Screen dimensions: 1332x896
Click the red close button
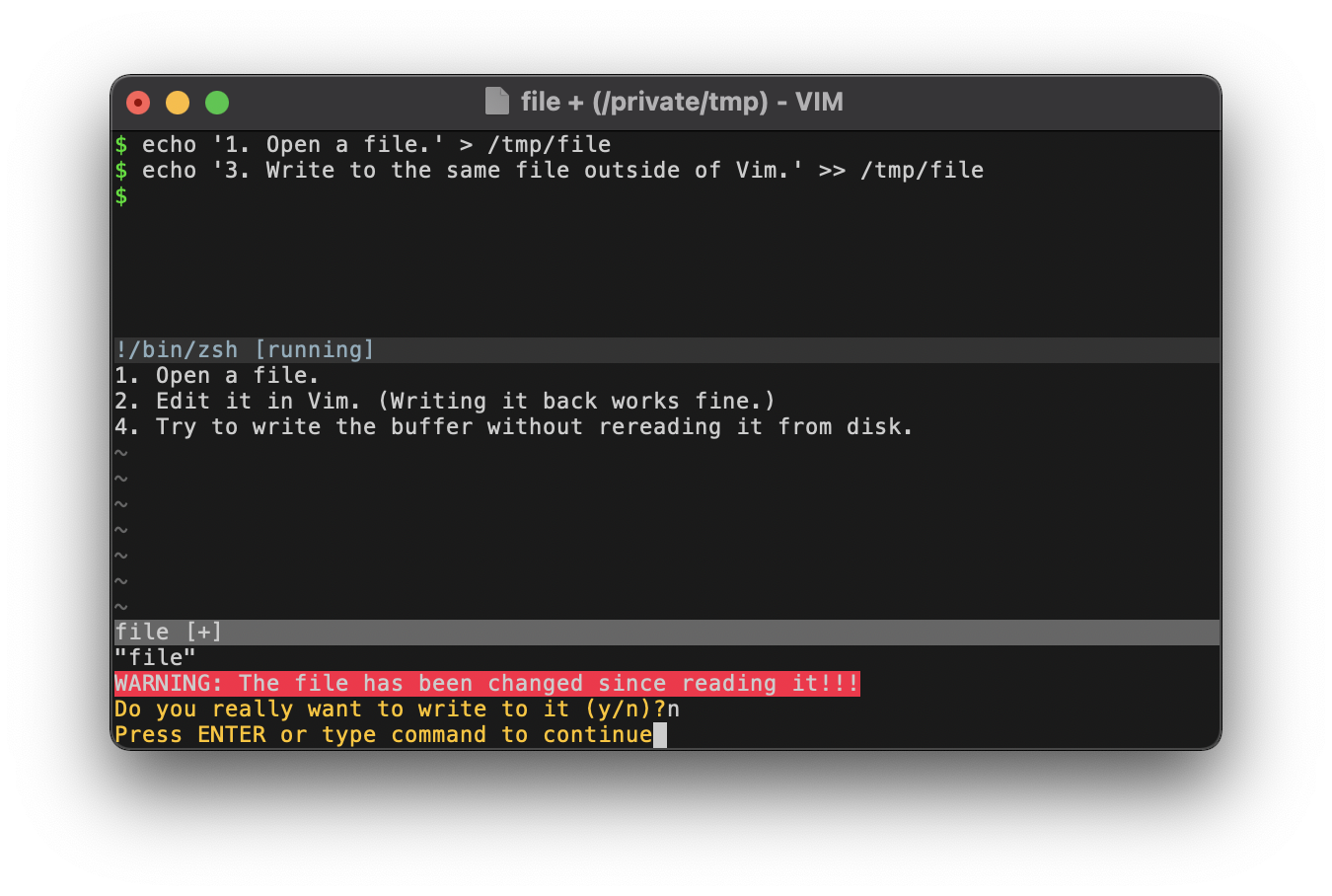pos(137,102)
